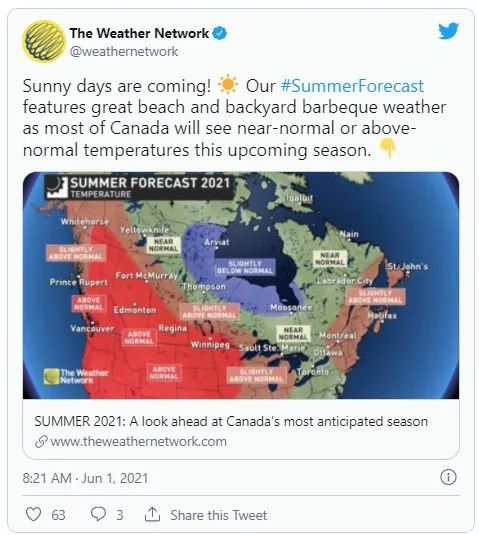Image resolution: width=479 pixels, height=535 pixels.
Task: Click the Twitter bird logo
Action: (x=448, y=31)
